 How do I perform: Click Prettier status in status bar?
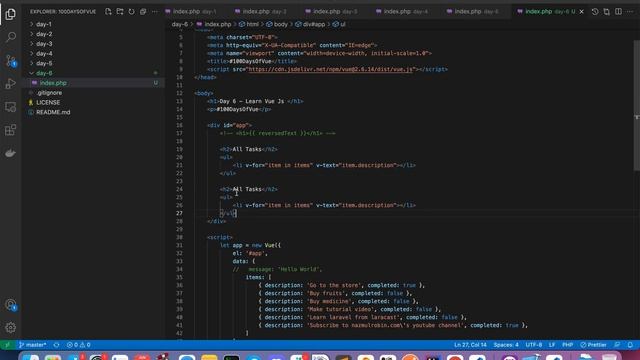[x=593, y=345]
